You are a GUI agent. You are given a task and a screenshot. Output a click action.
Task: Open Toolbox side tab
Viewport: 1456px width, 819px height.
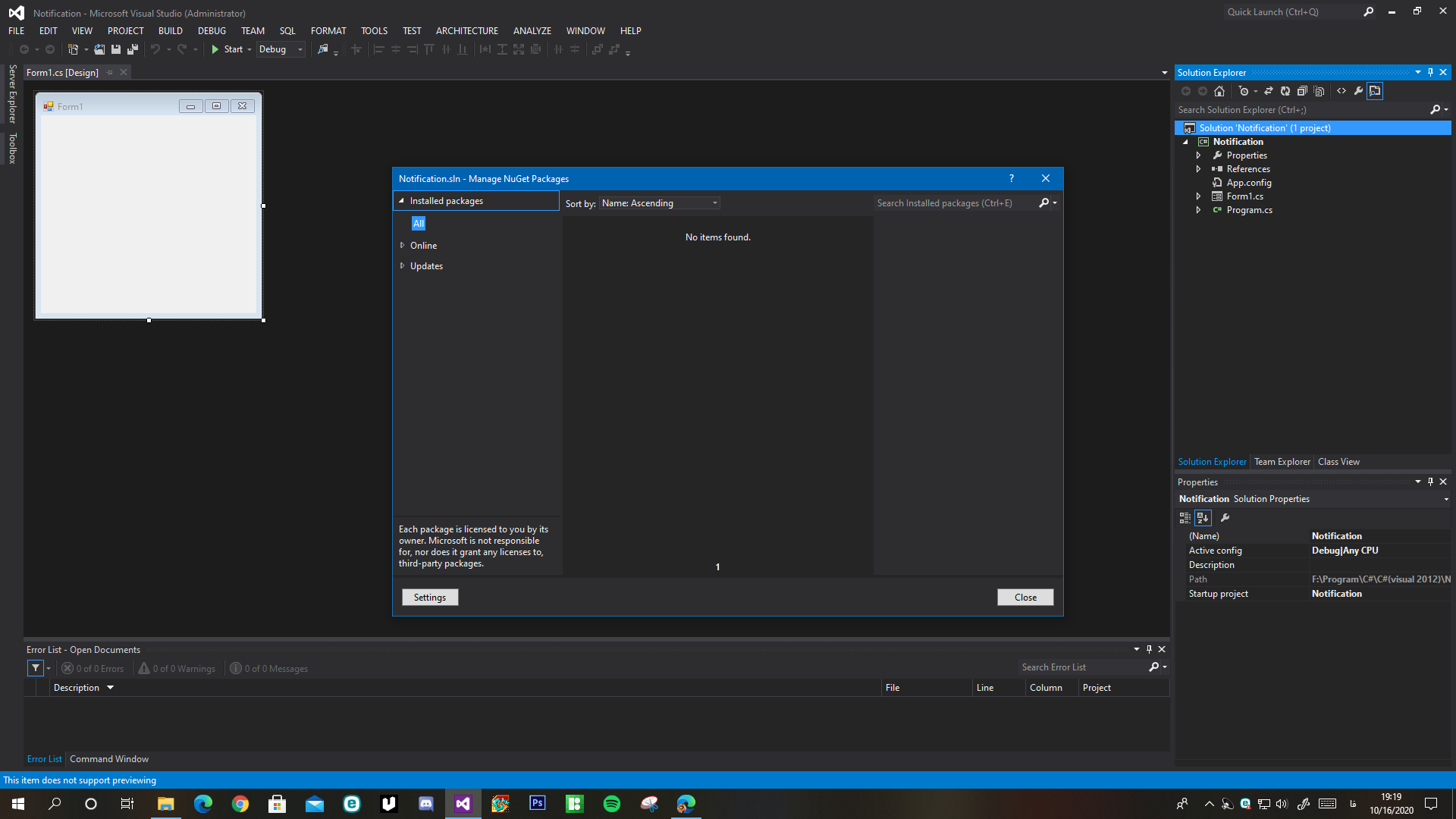12,149
